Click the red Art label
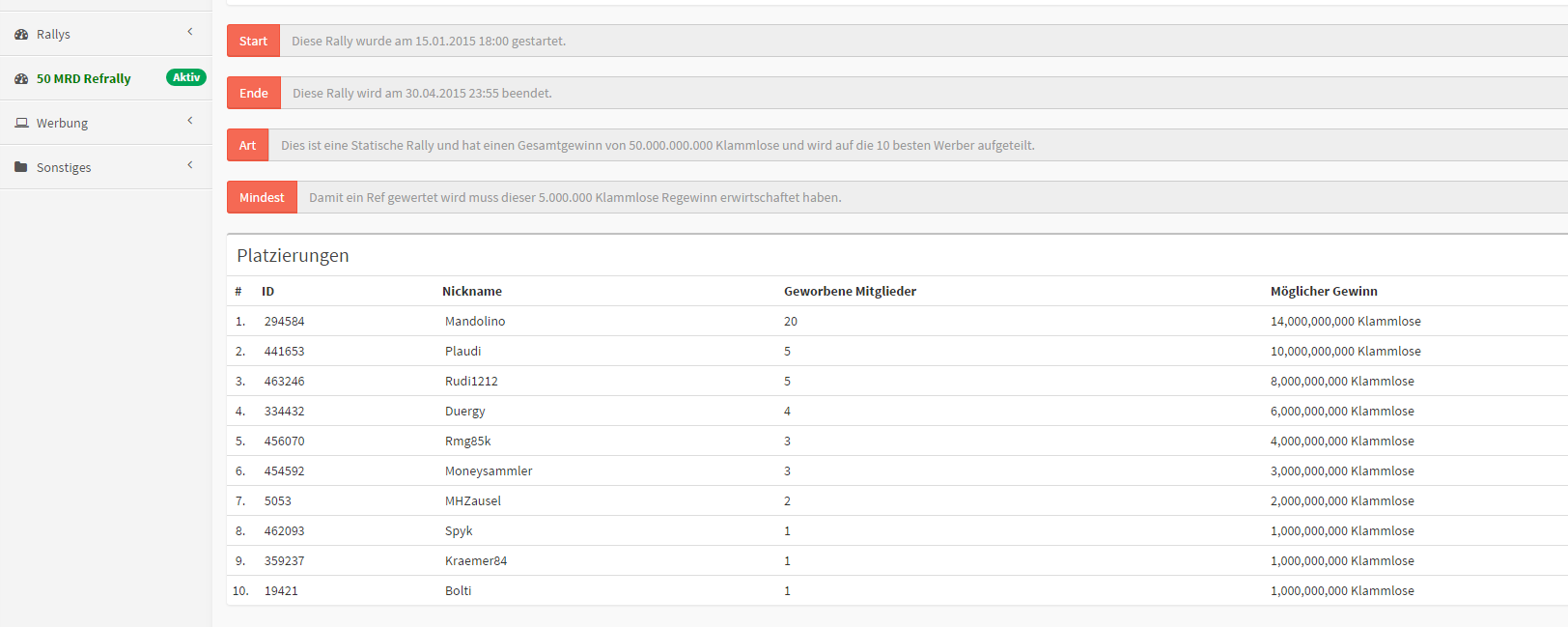Screen dimensions: 1568x627 [248, 145]
